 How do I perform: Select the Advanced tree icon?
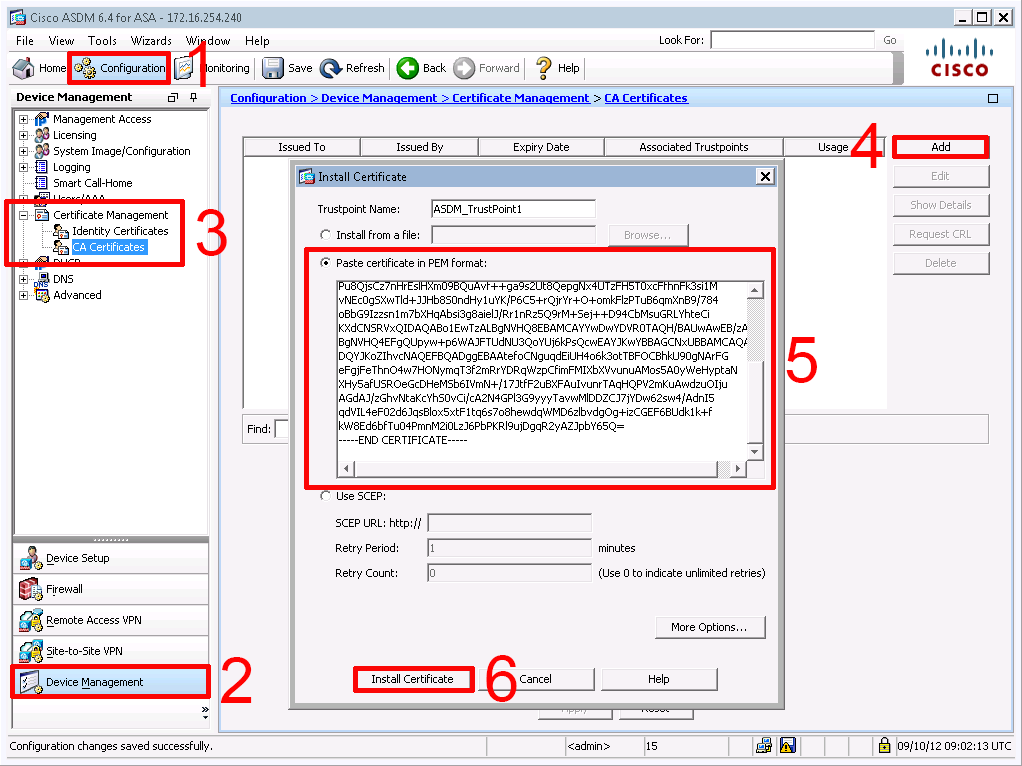pos(42,295)
